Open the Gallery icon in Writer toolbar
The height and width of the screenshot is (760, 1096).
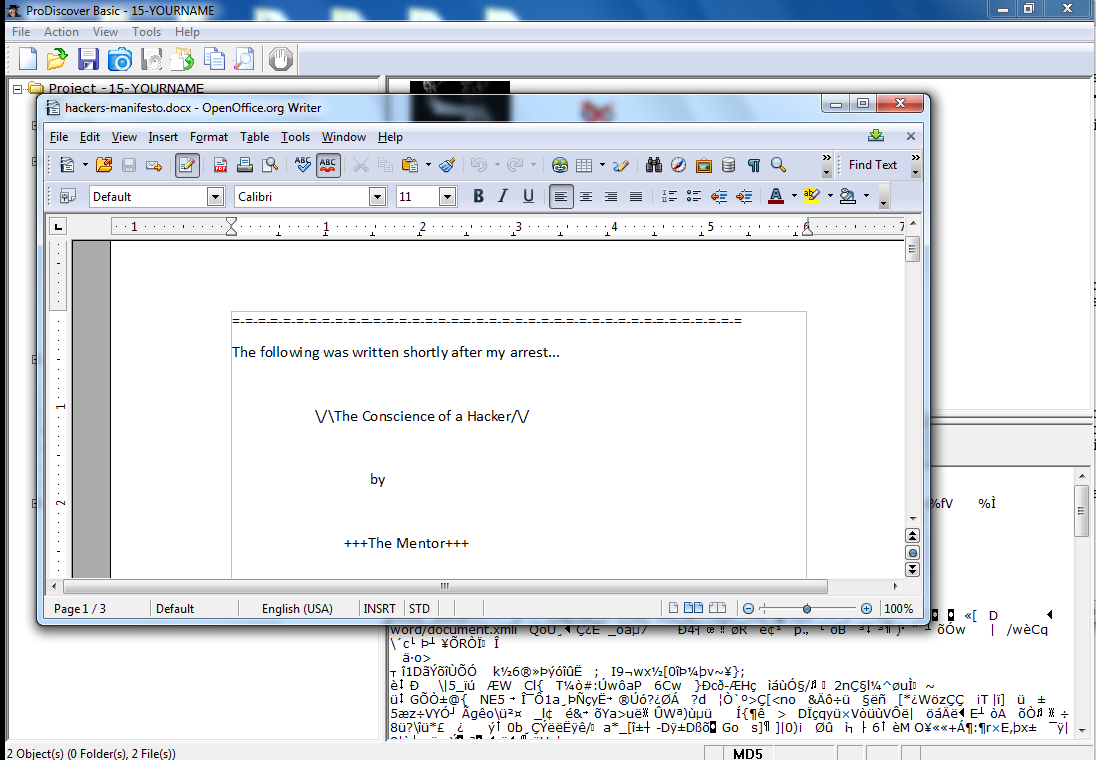(x=704, y=165)
